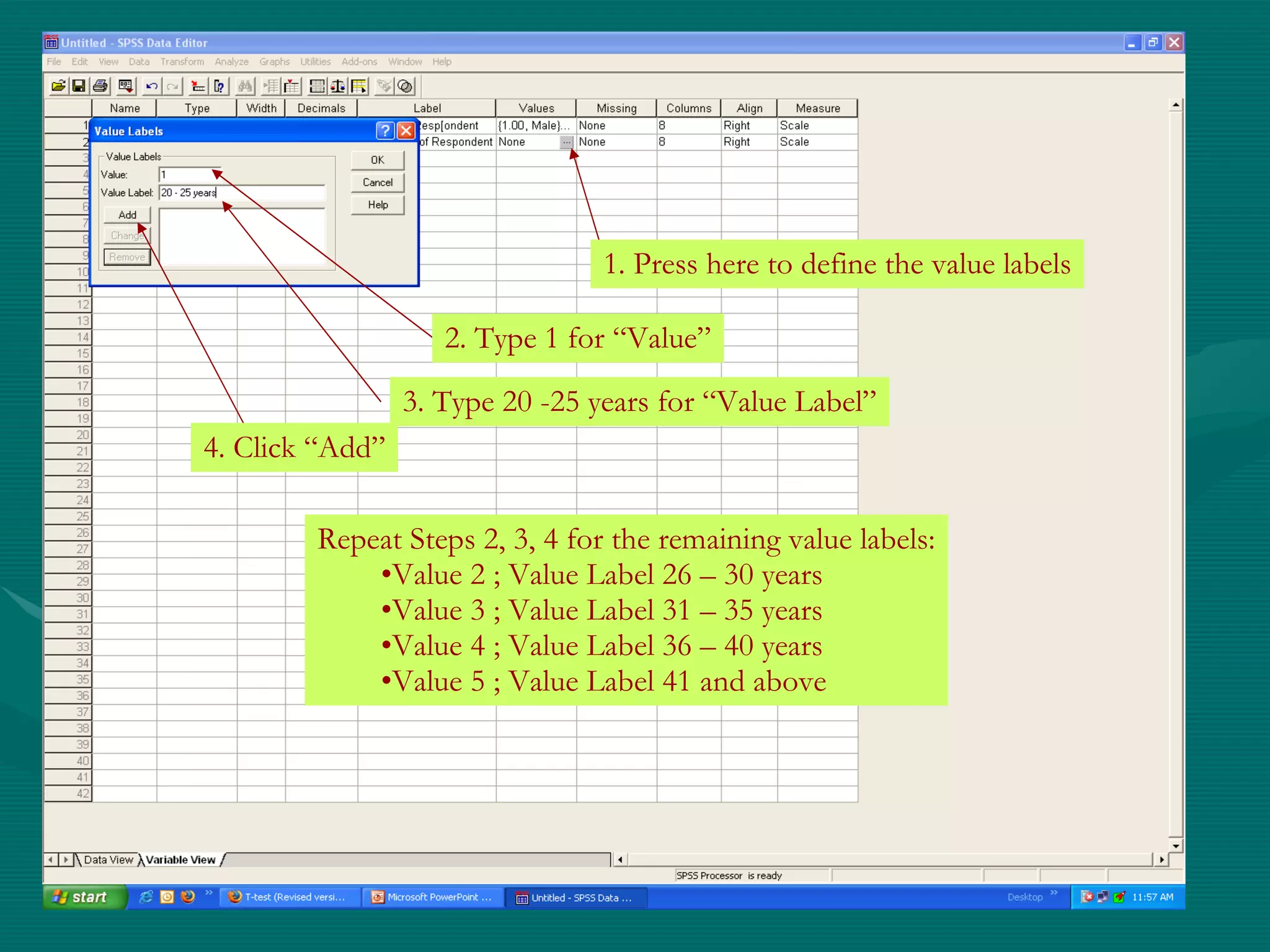
Task: Click horizontal scrollbar right arrow
Action: tap(1161, 860)
